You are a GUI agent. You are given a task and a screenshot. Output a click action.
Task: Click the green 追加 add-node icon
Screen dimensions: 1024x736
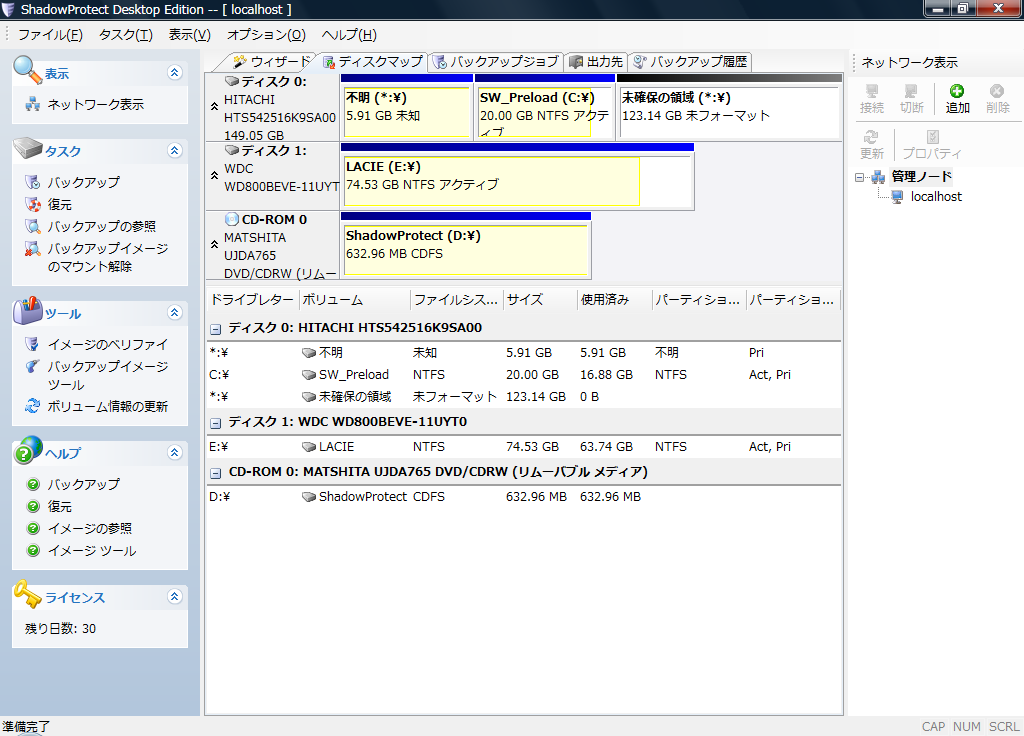coord(957,92)
